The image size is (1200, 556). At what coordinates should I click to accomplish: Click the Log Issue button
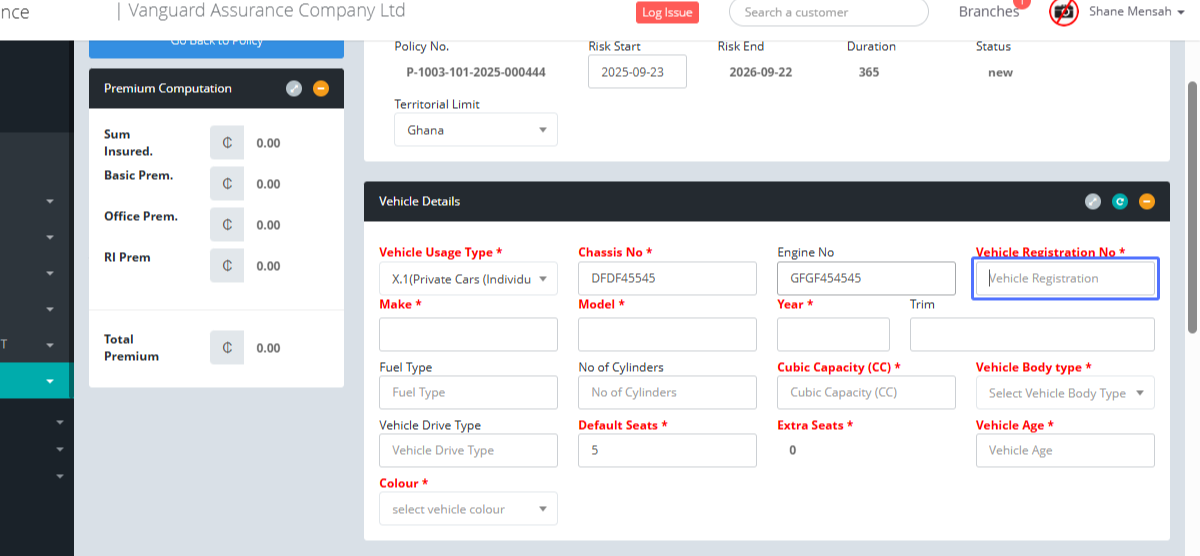tap(667, 12)
